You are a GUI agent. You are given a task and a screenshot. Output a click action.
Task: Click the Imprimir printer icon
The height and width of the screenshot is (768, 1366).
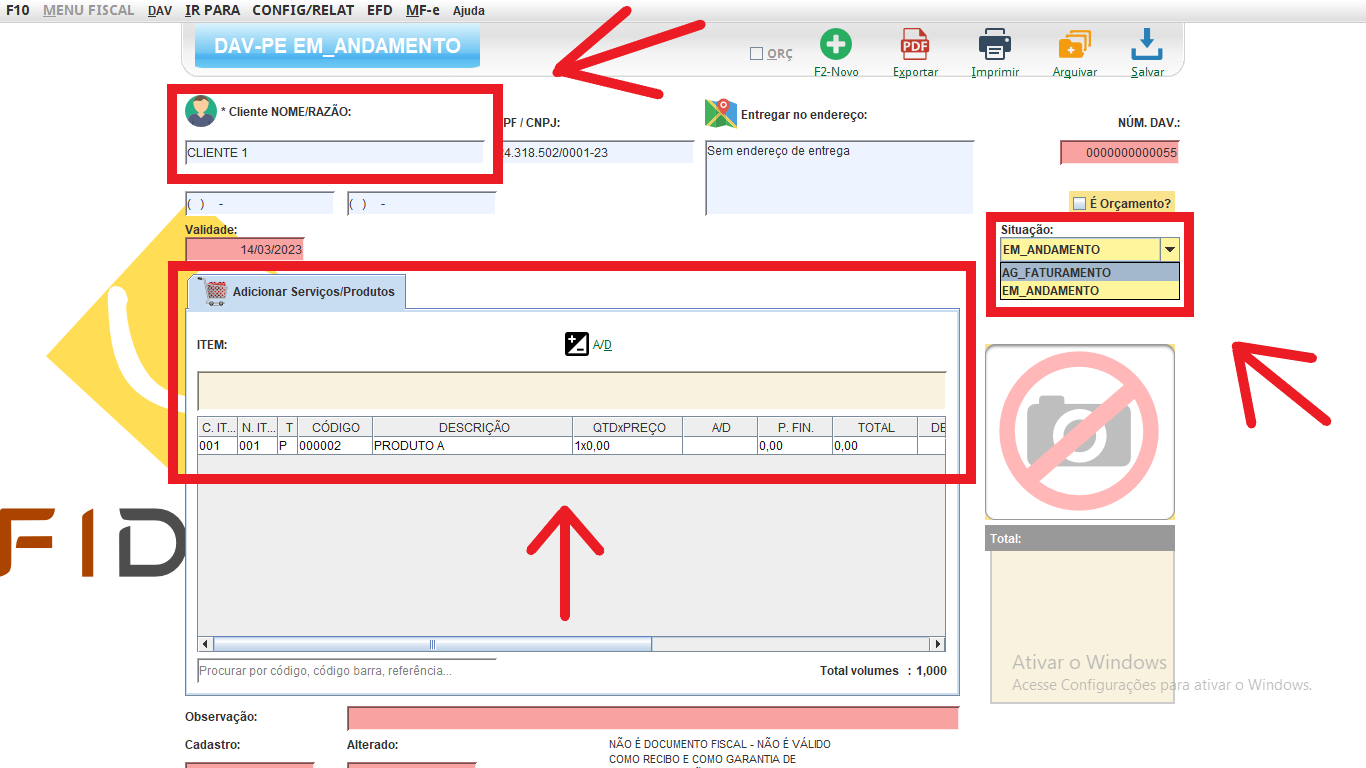click(x=994, y=45)
